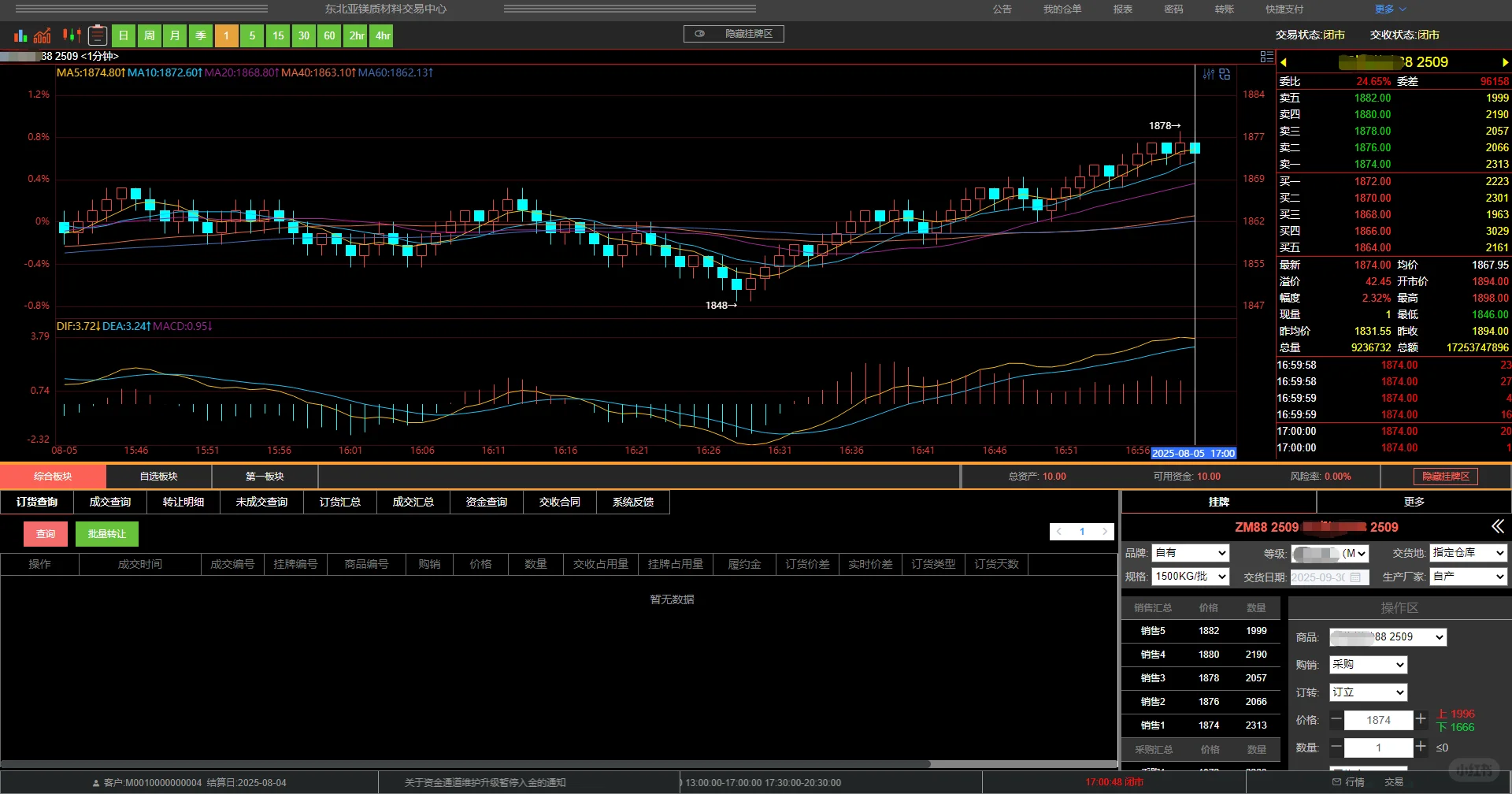Open the 商品 commodity dropdown
Screen dimensions: 1512x794
(1388, 636)
